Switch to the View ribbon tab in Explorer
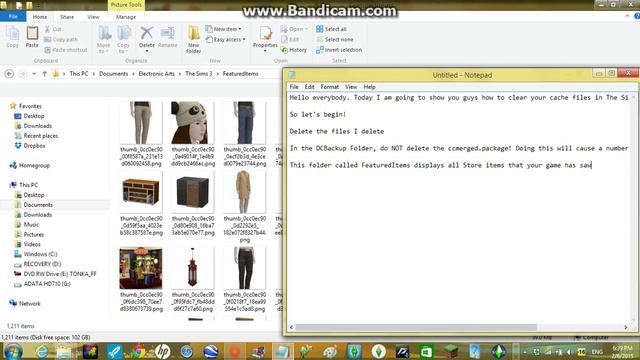Screen dimensions: 640x360 pyautogui.click(x=93, y=17)
